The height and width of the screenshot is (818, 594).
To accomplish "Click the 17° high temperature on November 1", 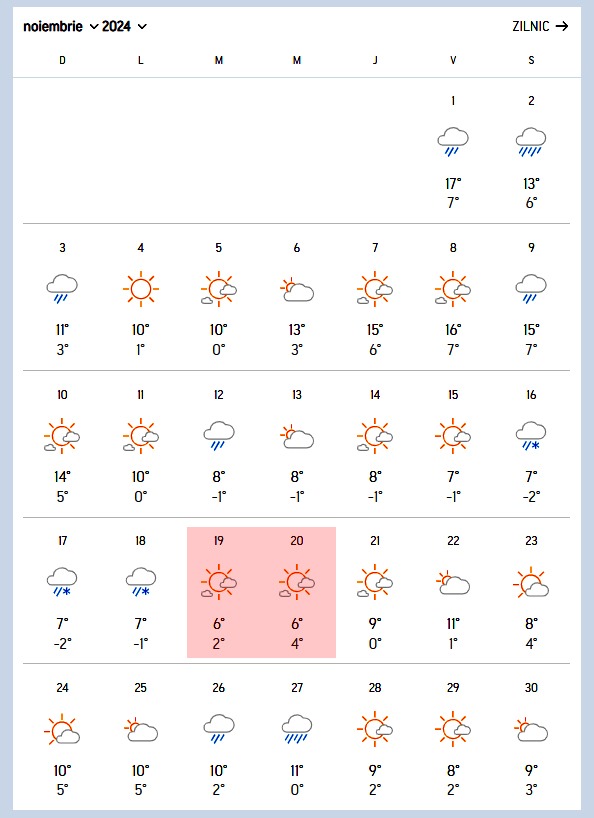I will click(x=453, y=184).
